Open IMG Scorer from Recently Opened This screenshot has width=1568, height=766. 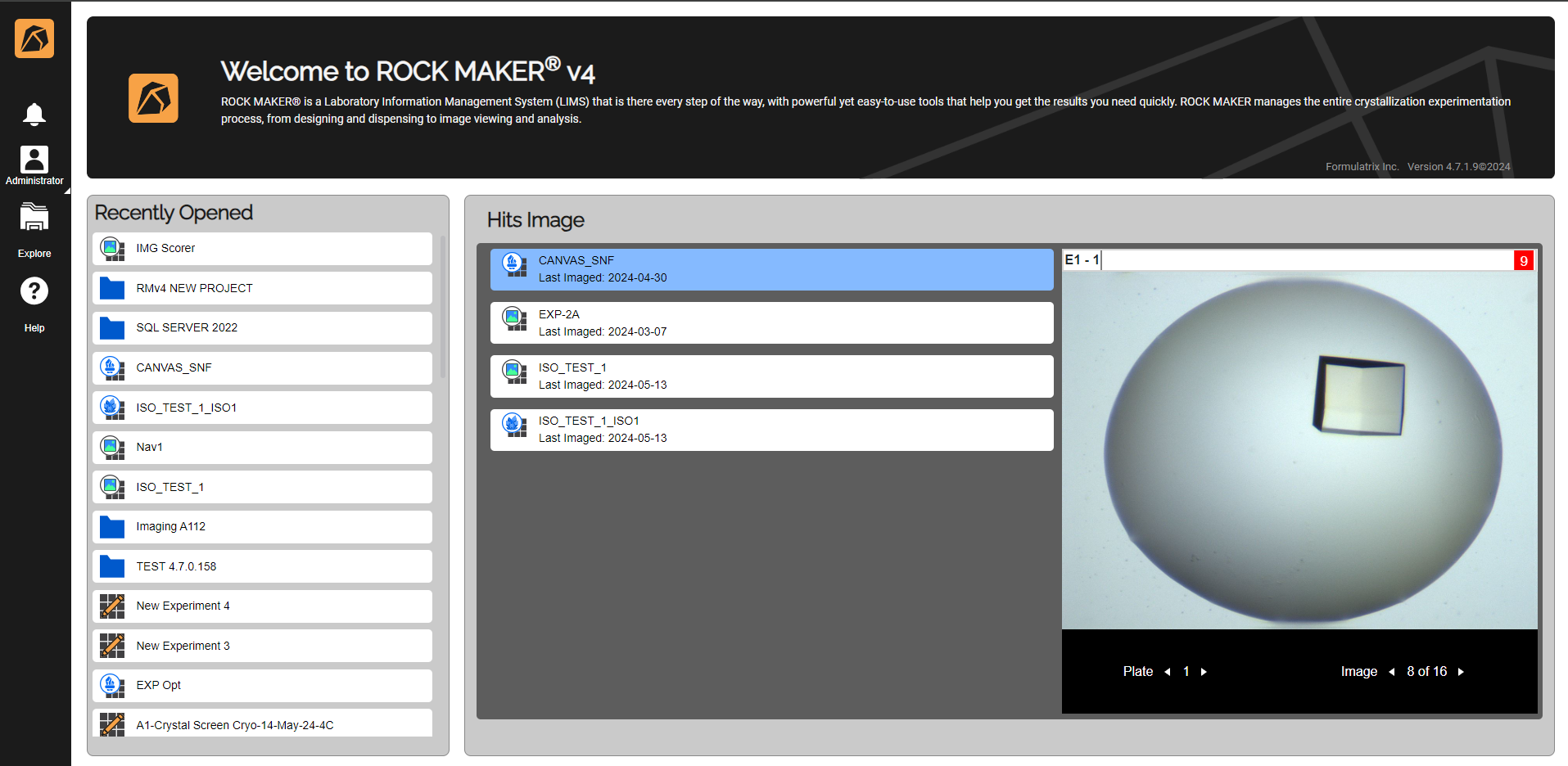(262, 248)
